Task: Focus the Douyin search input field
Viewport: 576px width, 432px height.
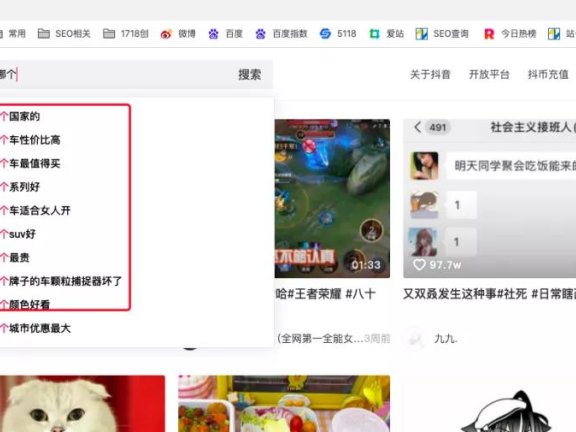Action: 114,75
